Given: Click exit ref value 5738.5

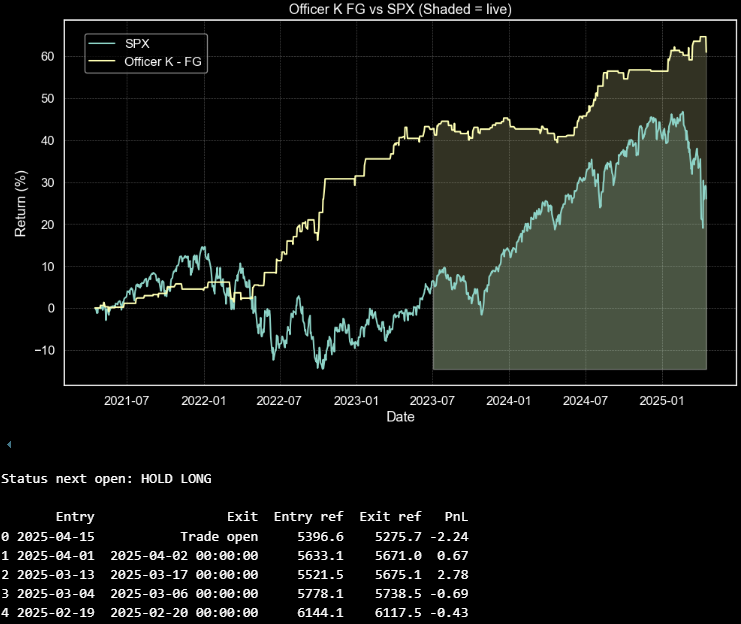Looking at the screenshot, I should 398,594.
